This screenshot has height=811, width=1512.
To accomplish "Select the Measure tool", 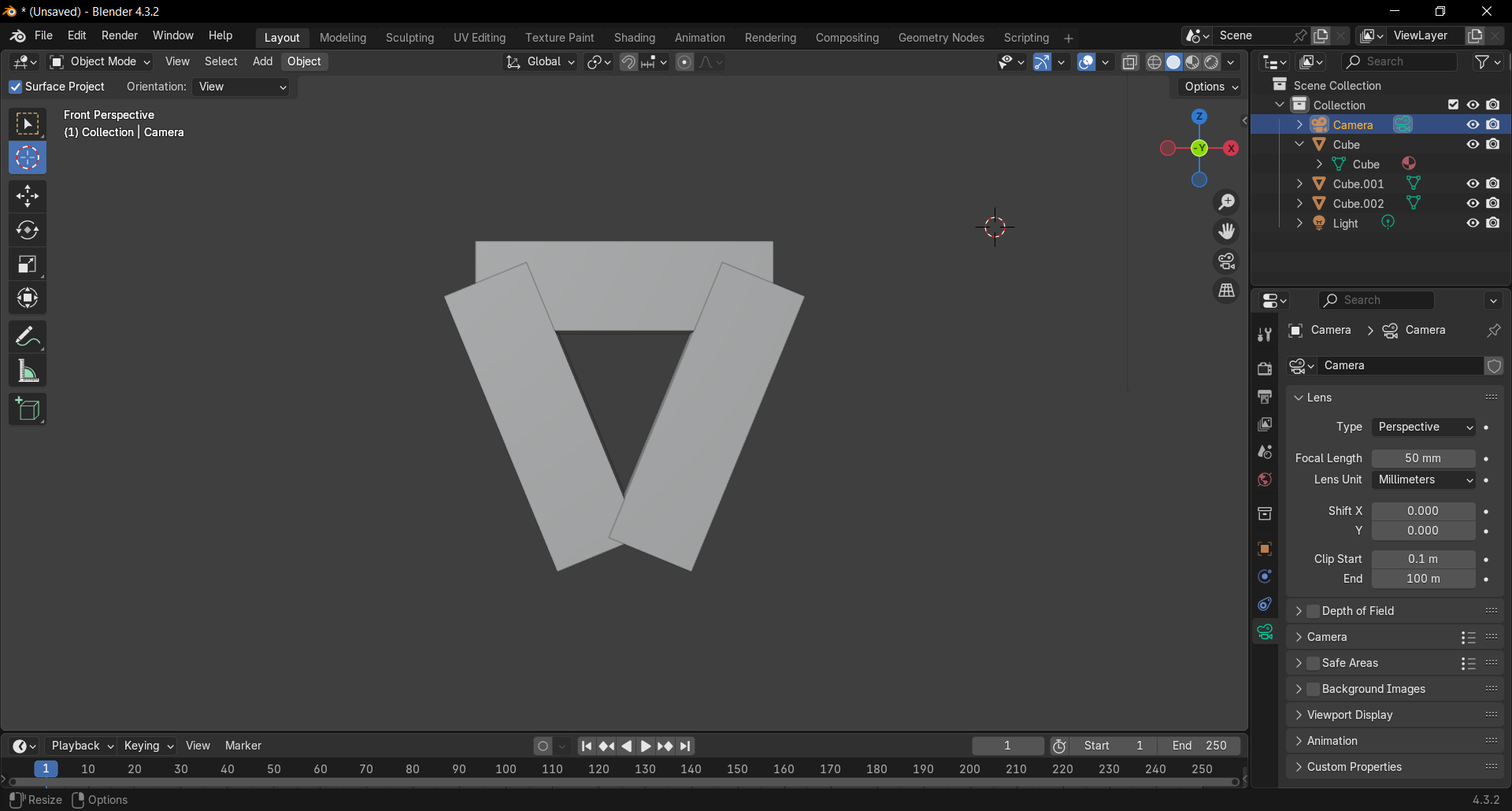I will 28,371.
